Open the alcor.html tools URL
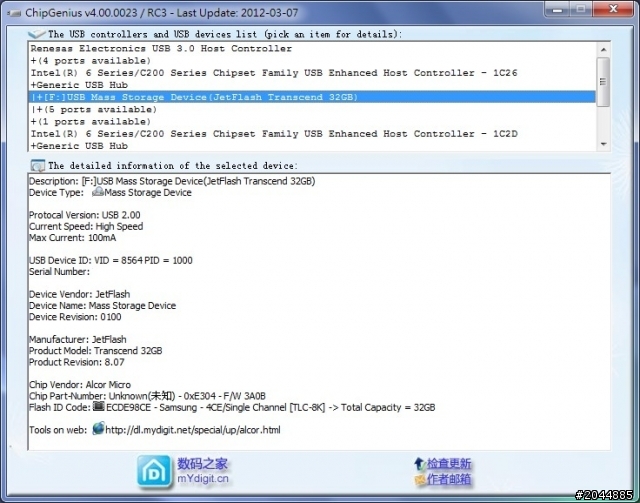The image size is (640, 503). [193, 430]
